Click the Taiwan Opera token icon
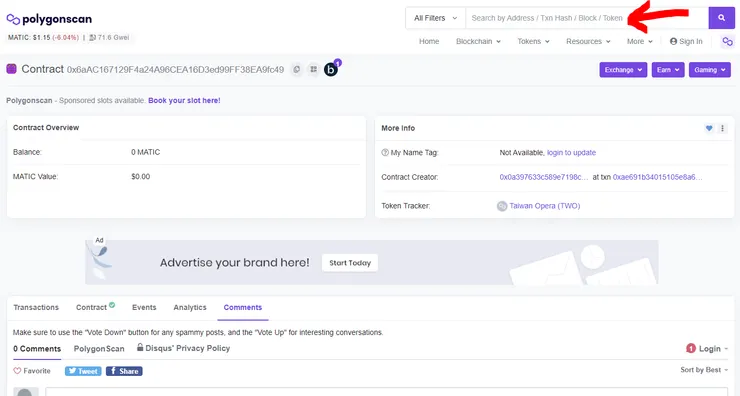This screenshot has height=396, width=740. tap(502, 206)
